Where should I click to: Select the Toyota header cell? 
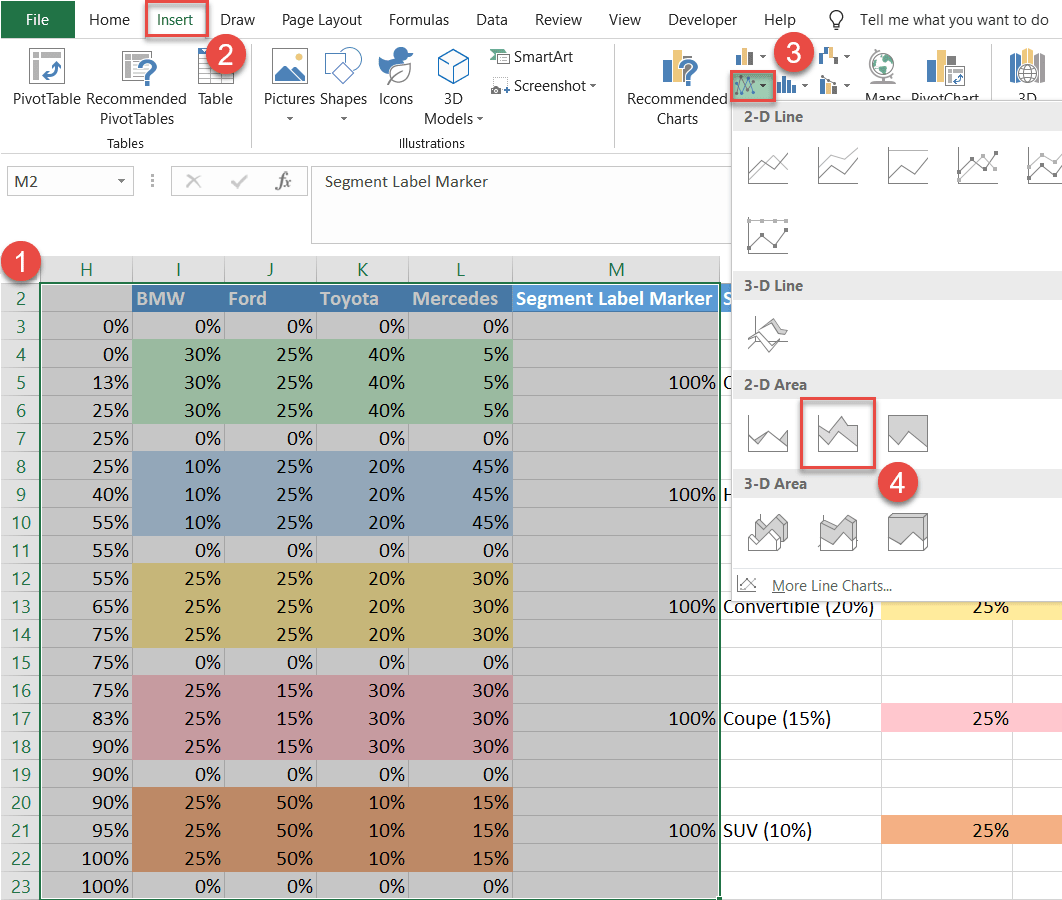coord(362,299)
